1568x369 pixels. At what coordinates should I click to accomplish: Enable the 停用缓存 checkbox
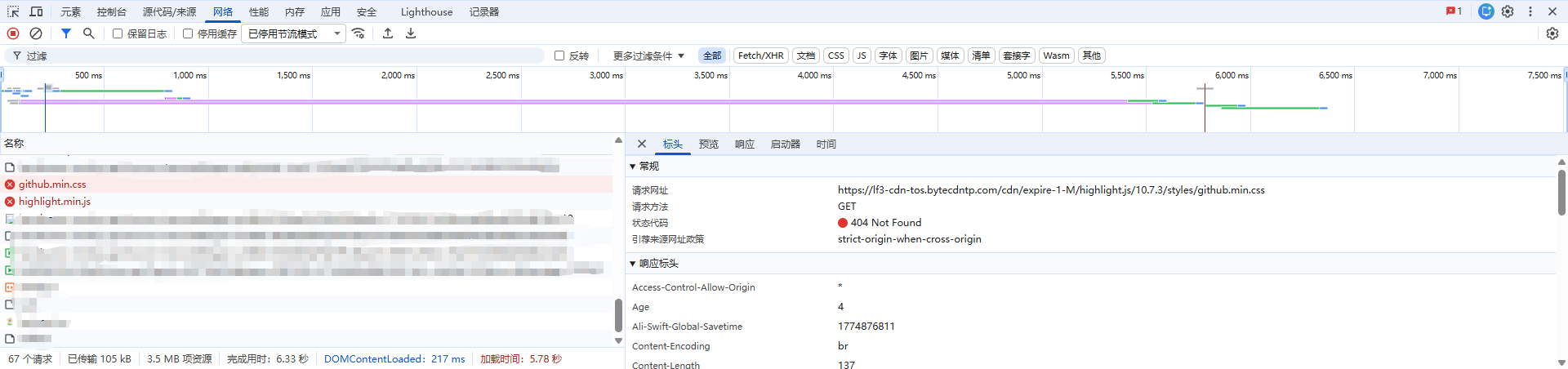tap(188, 33)
